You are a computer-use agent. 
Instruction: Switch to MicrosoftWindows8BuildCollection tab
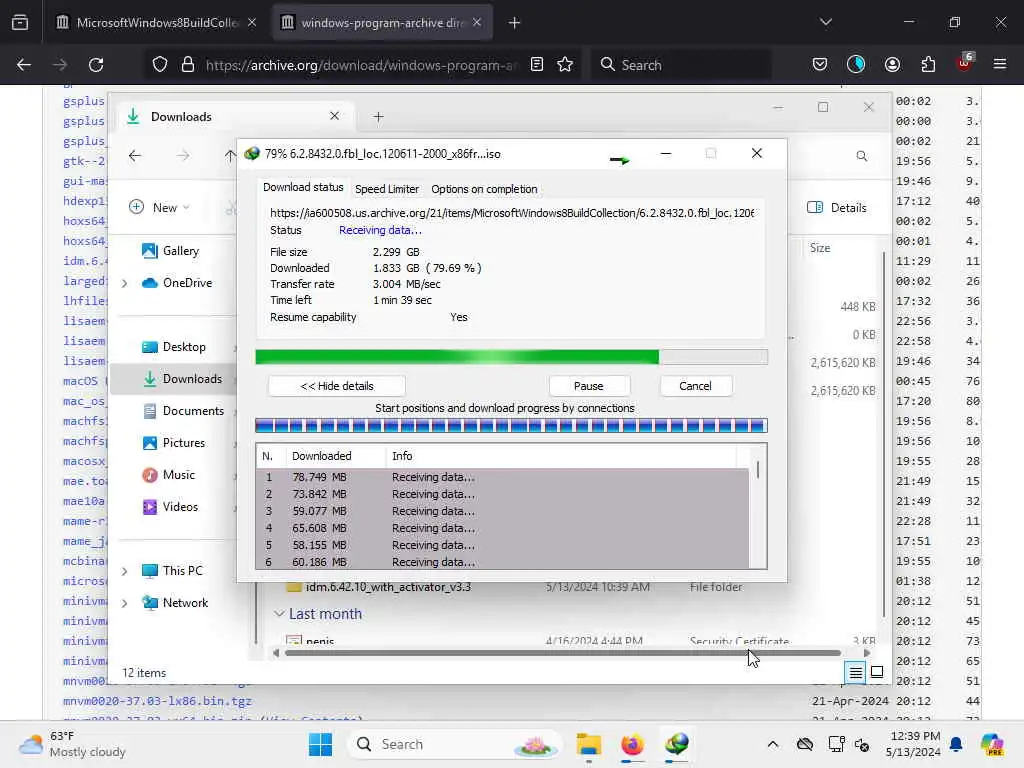157,23
